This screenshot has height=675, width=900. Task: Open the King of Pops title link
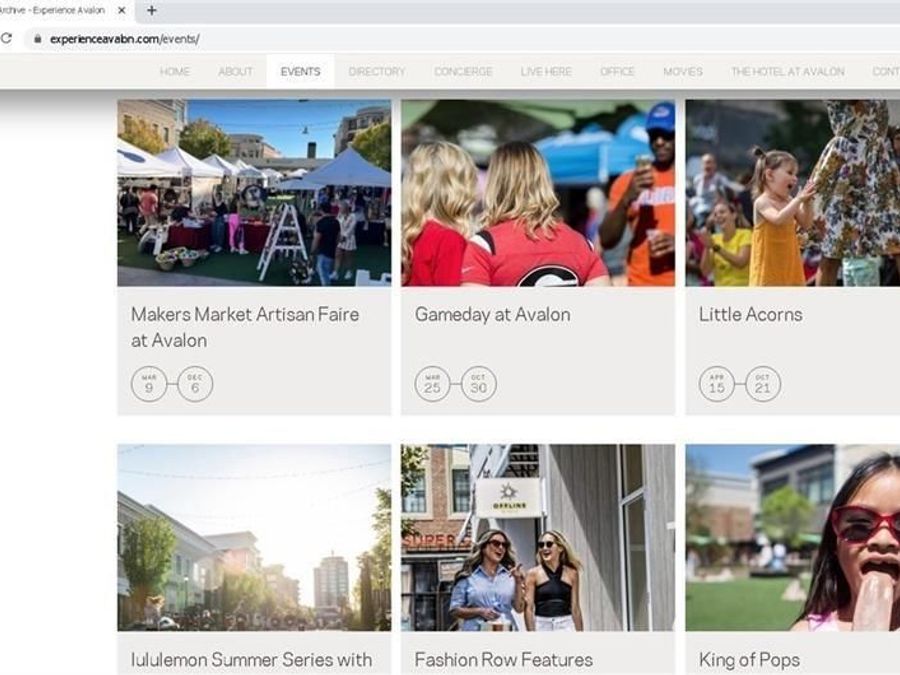749,660
